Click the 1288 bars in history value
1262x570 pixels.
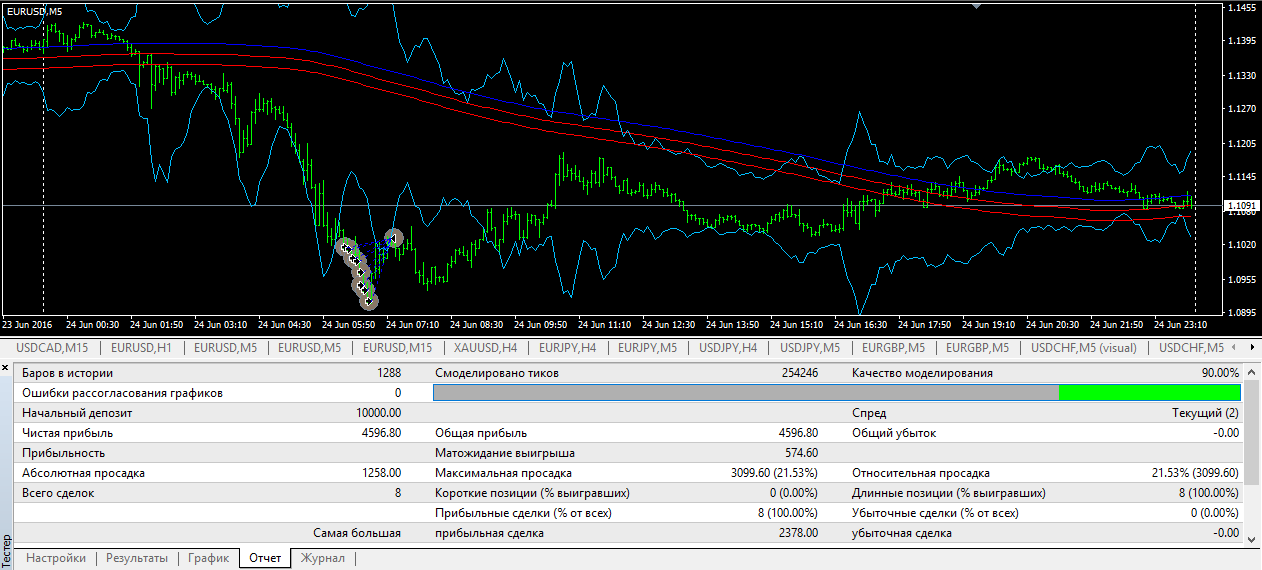tap(389, 373)
